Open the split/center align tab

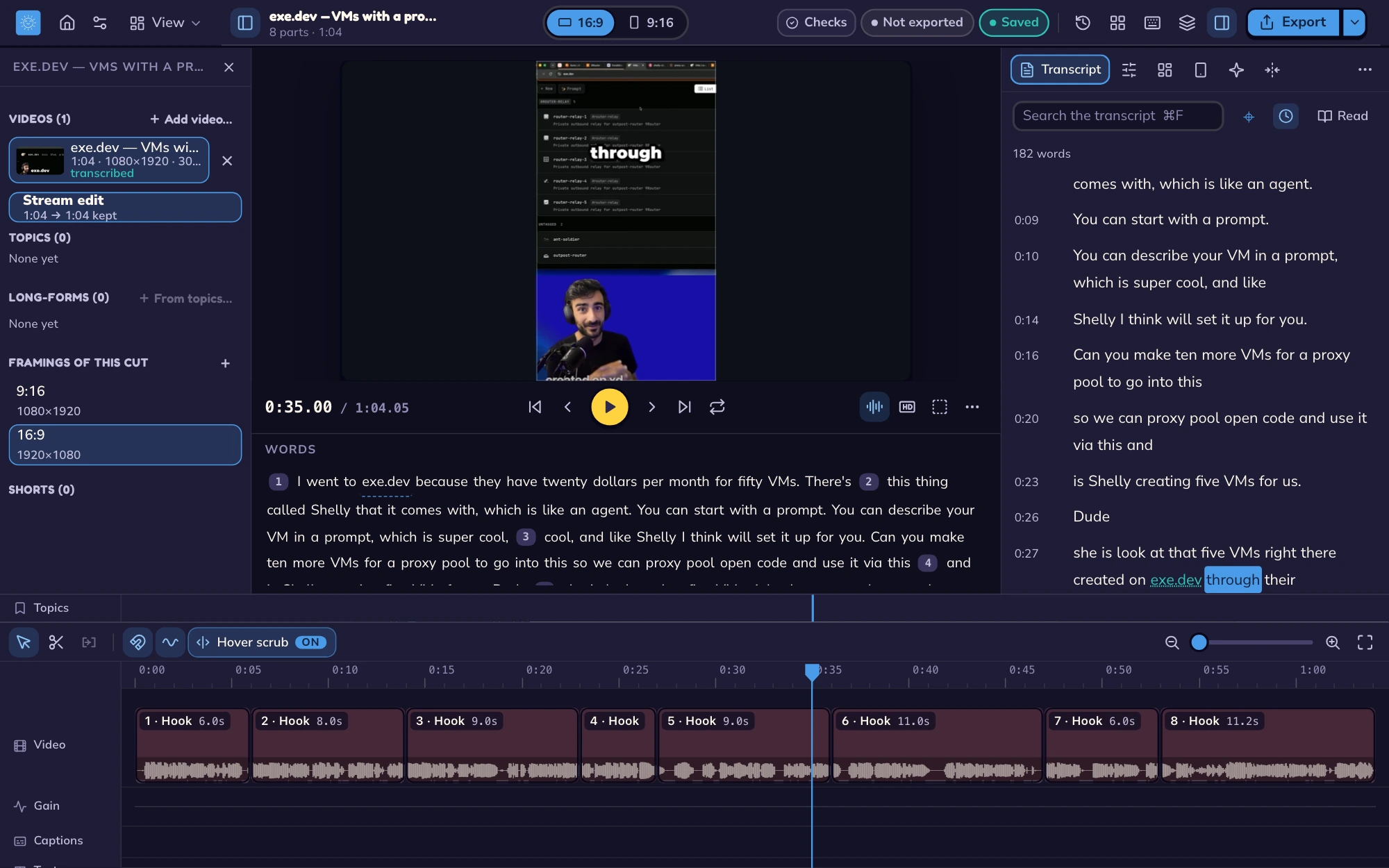tap(1272, 69)
